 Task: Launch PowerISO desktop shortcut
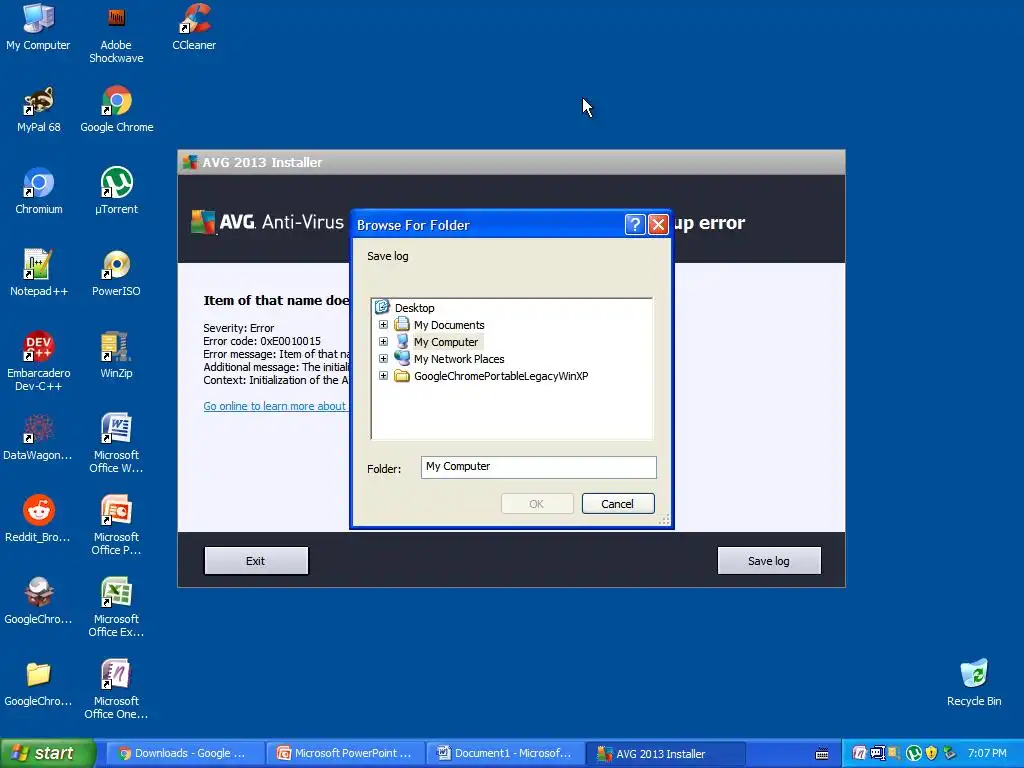[116, 274]
